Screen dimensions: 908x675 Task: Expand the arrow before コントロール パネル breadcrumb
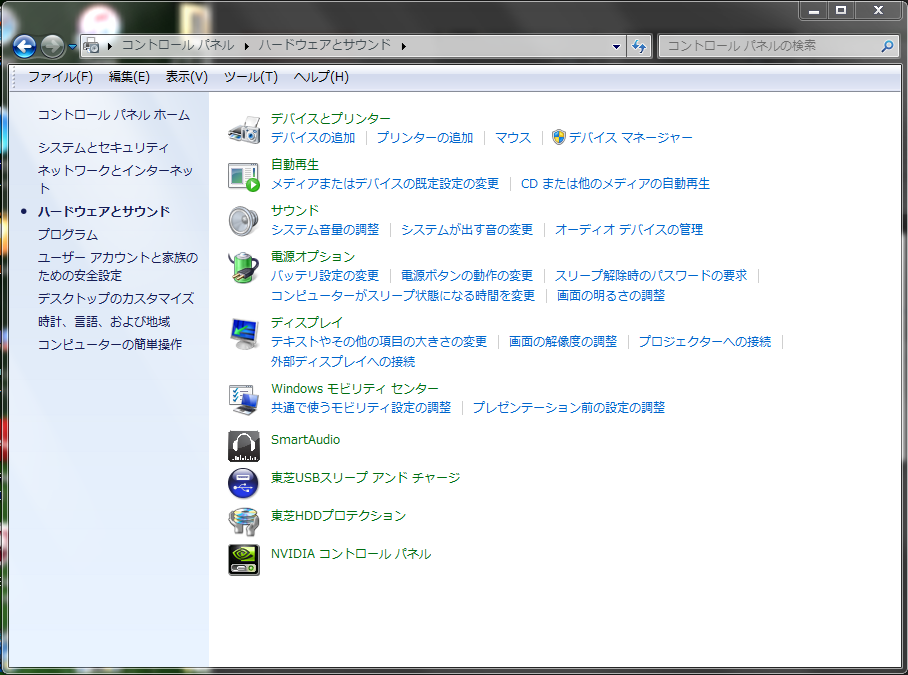(x=110, y=46)
